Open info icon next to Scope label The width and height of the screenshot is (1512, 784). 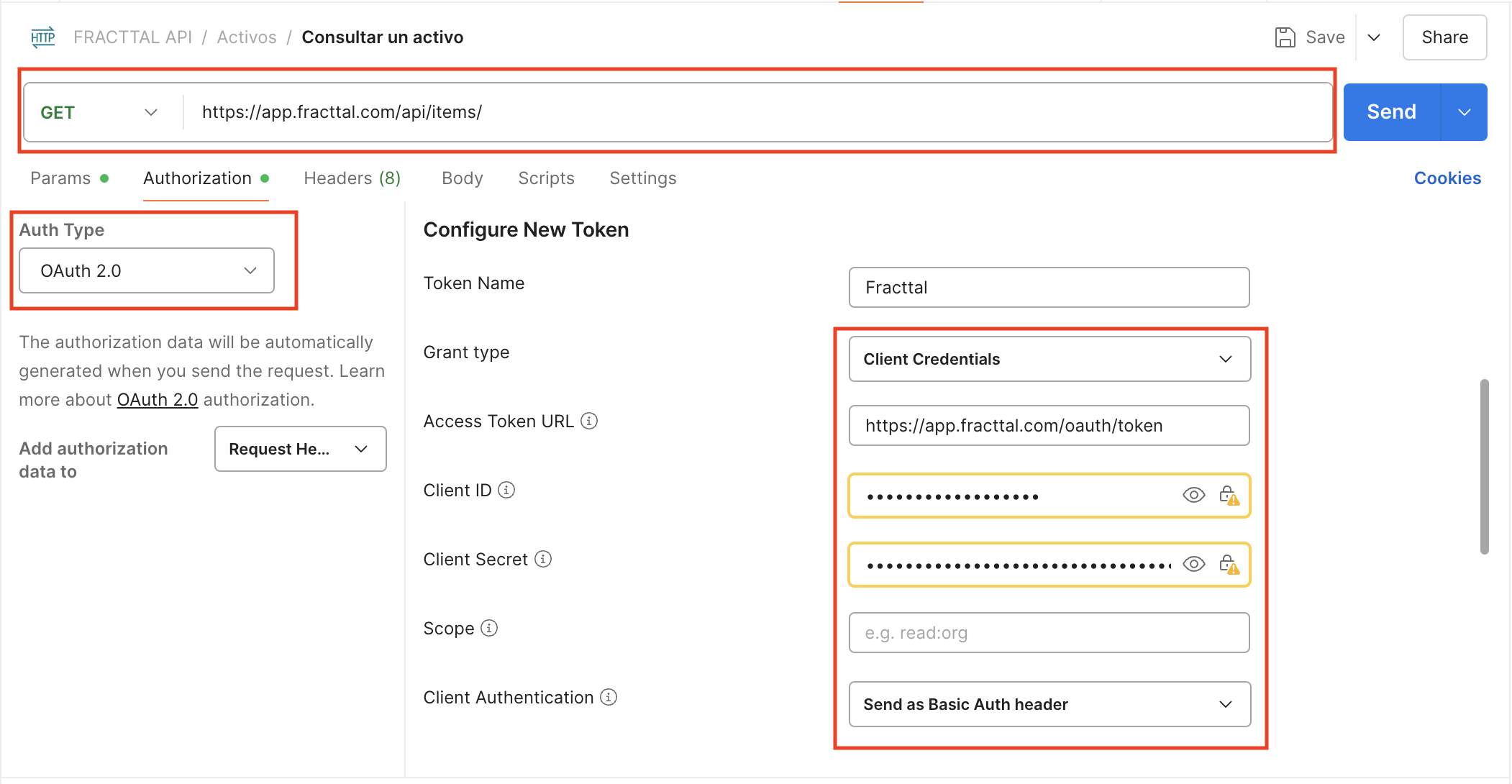click(489, 628)
